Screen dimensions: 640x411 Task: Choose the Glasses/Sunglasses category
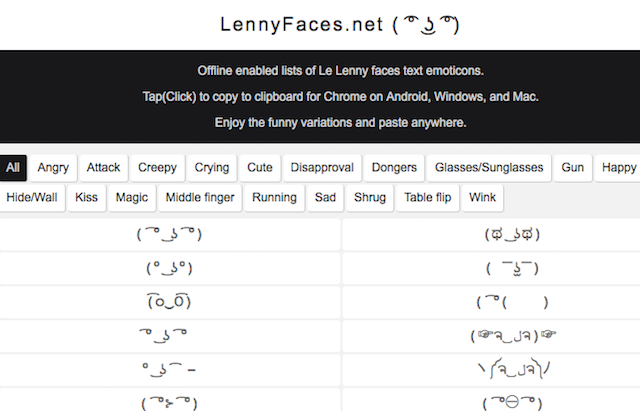point(490,168)
